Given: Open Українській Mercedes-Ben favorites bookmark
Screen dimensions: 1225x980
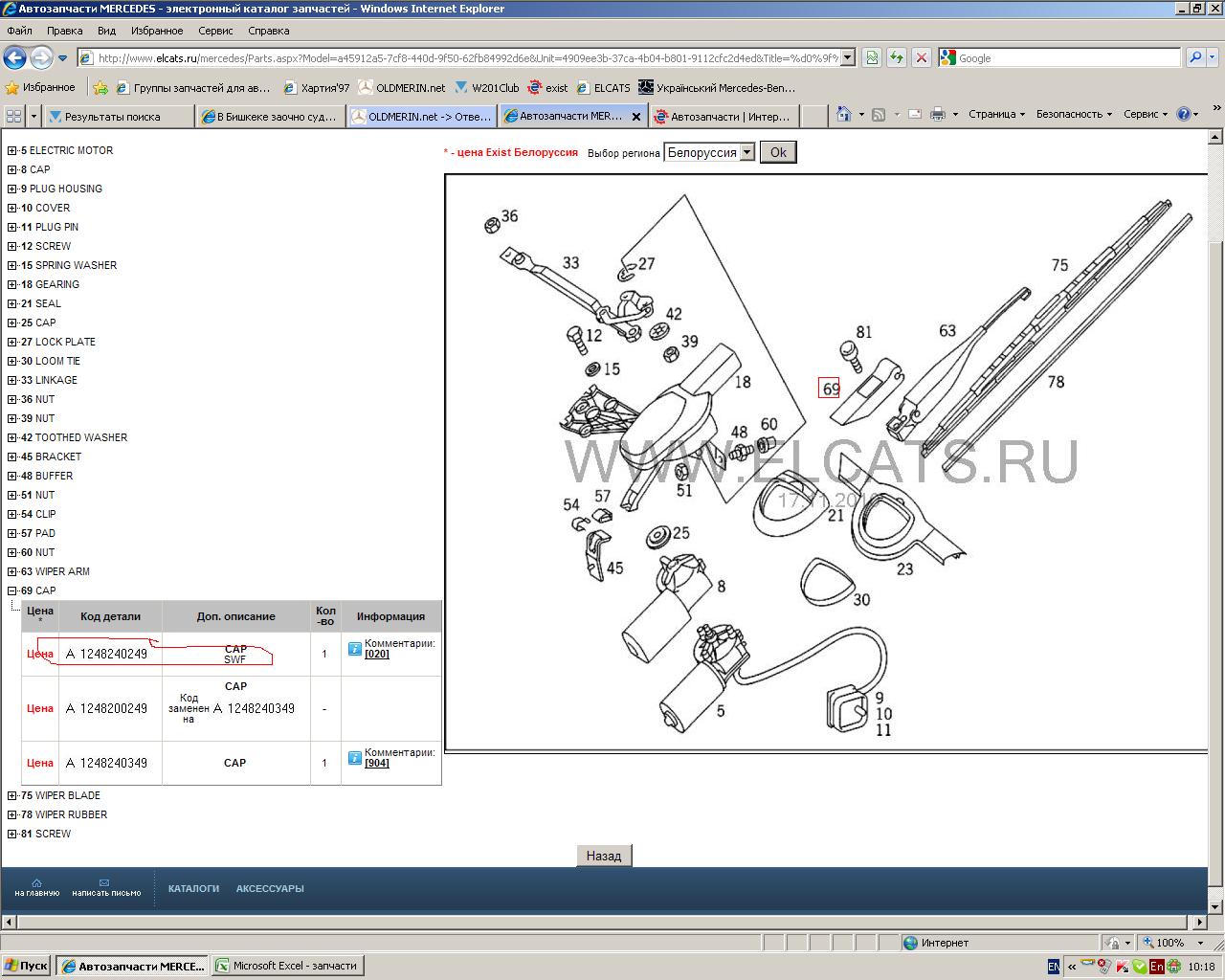Looking at the screenshot, I should pyautogui.click(x=717, y=87).
